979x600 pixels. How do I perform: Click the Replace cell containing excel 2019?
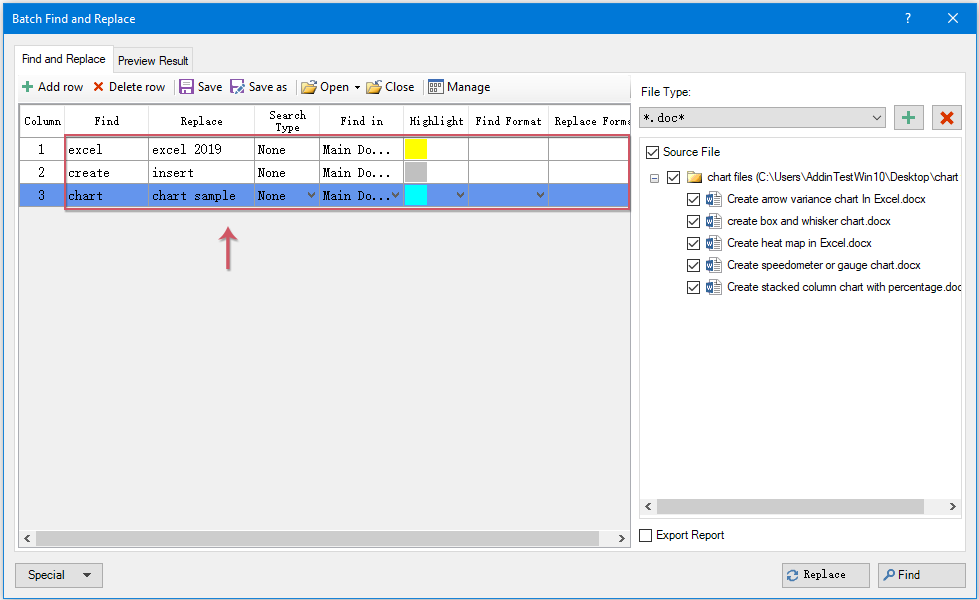click(202, 149)
